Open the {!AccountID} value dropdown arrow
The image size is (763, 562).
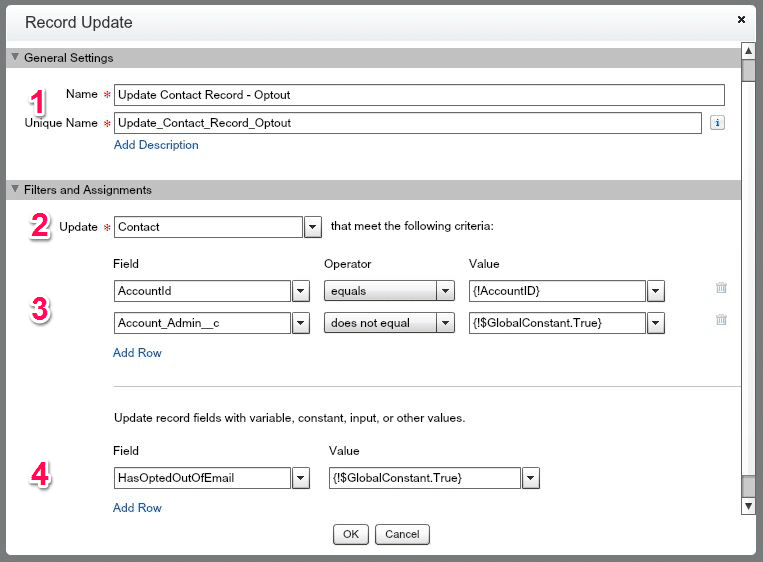656,291
